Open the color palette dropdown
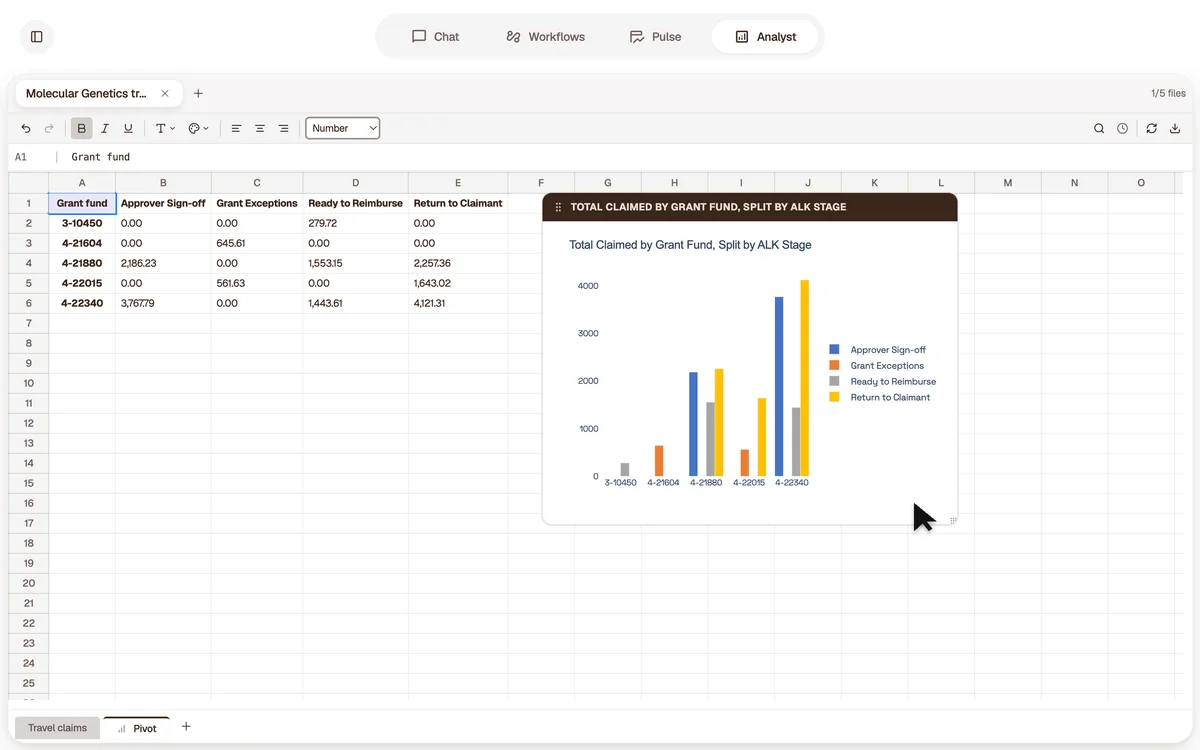 198,128
